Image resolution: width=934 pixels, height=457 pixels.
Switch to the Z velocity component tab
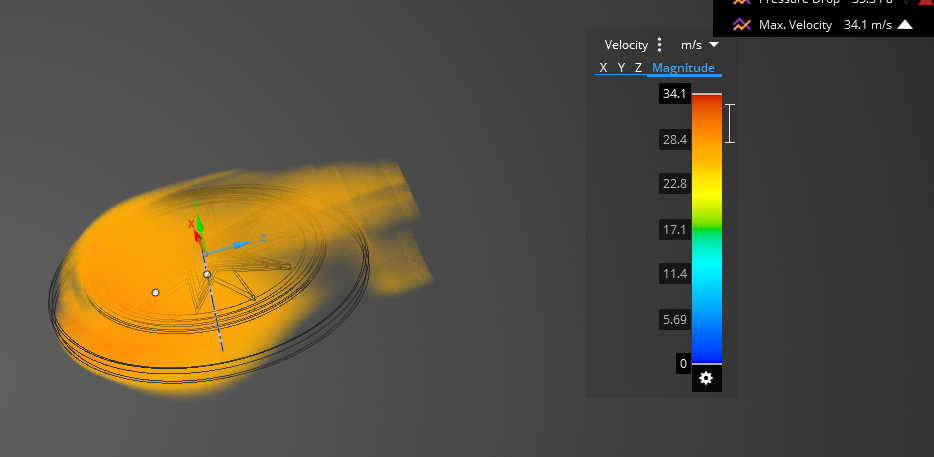click(639, 68)
